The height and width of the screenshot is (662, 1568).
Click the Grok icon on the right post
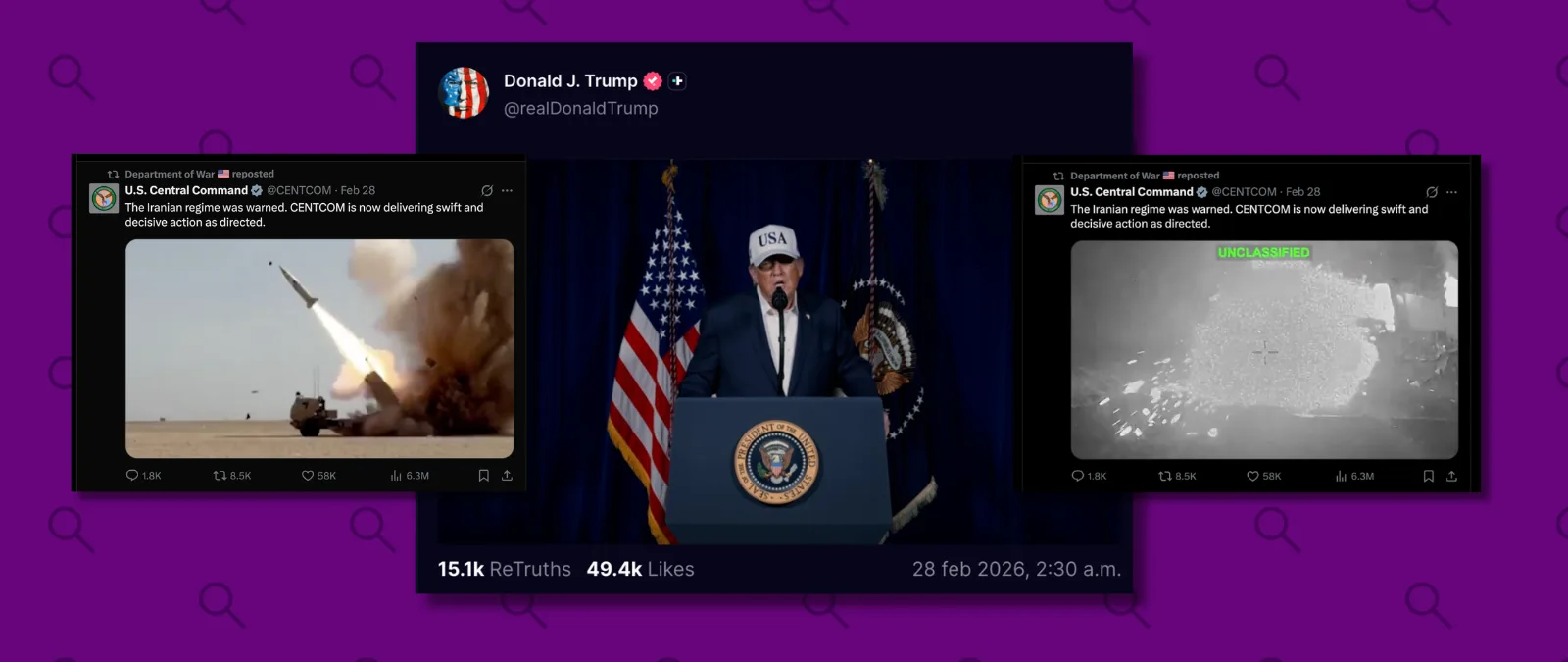click(x=1432, y=193)
